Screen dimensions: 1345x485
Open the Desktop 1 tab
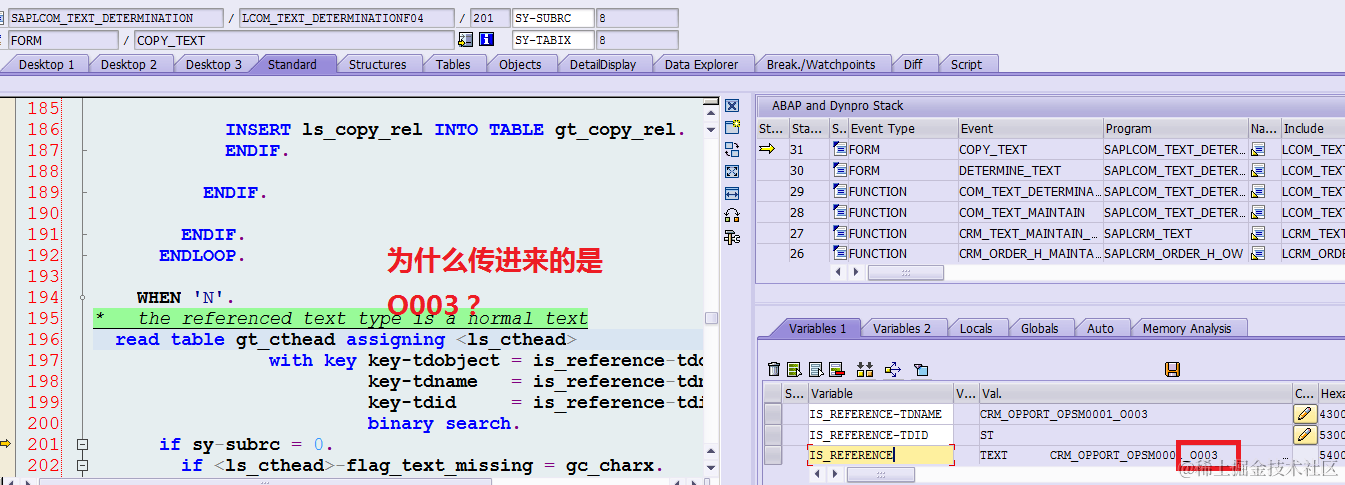tap(47, 64)
